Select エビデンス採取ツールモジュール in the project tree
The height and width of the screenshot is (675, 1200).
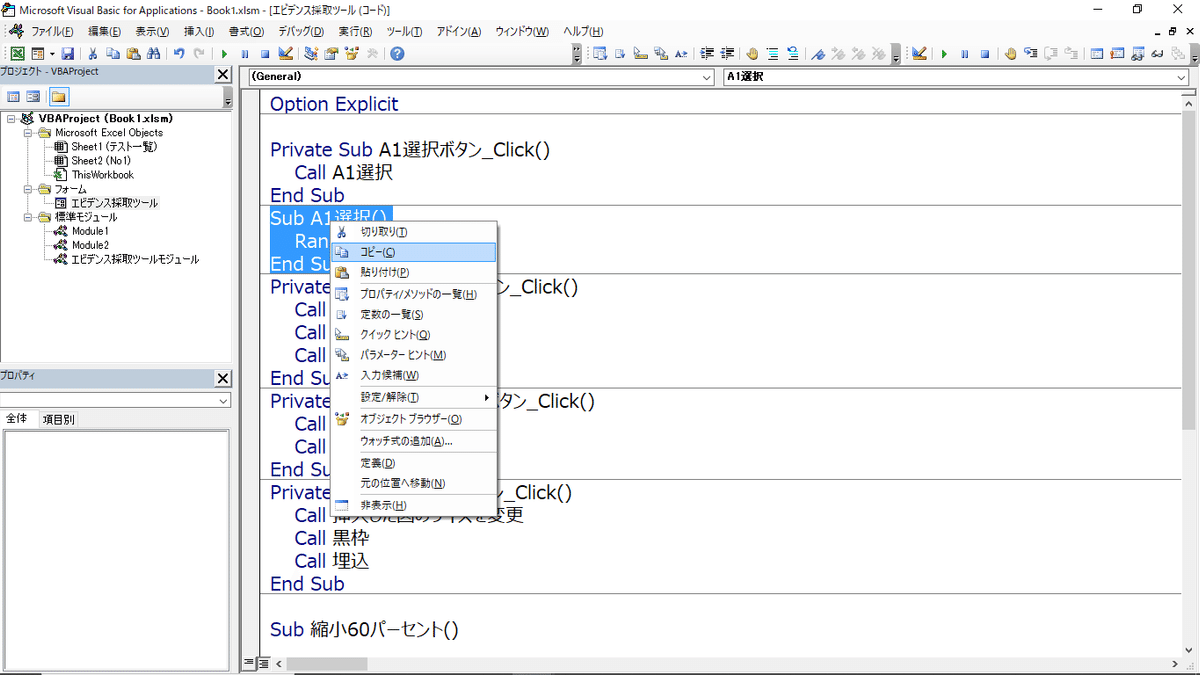coord(135,259)
